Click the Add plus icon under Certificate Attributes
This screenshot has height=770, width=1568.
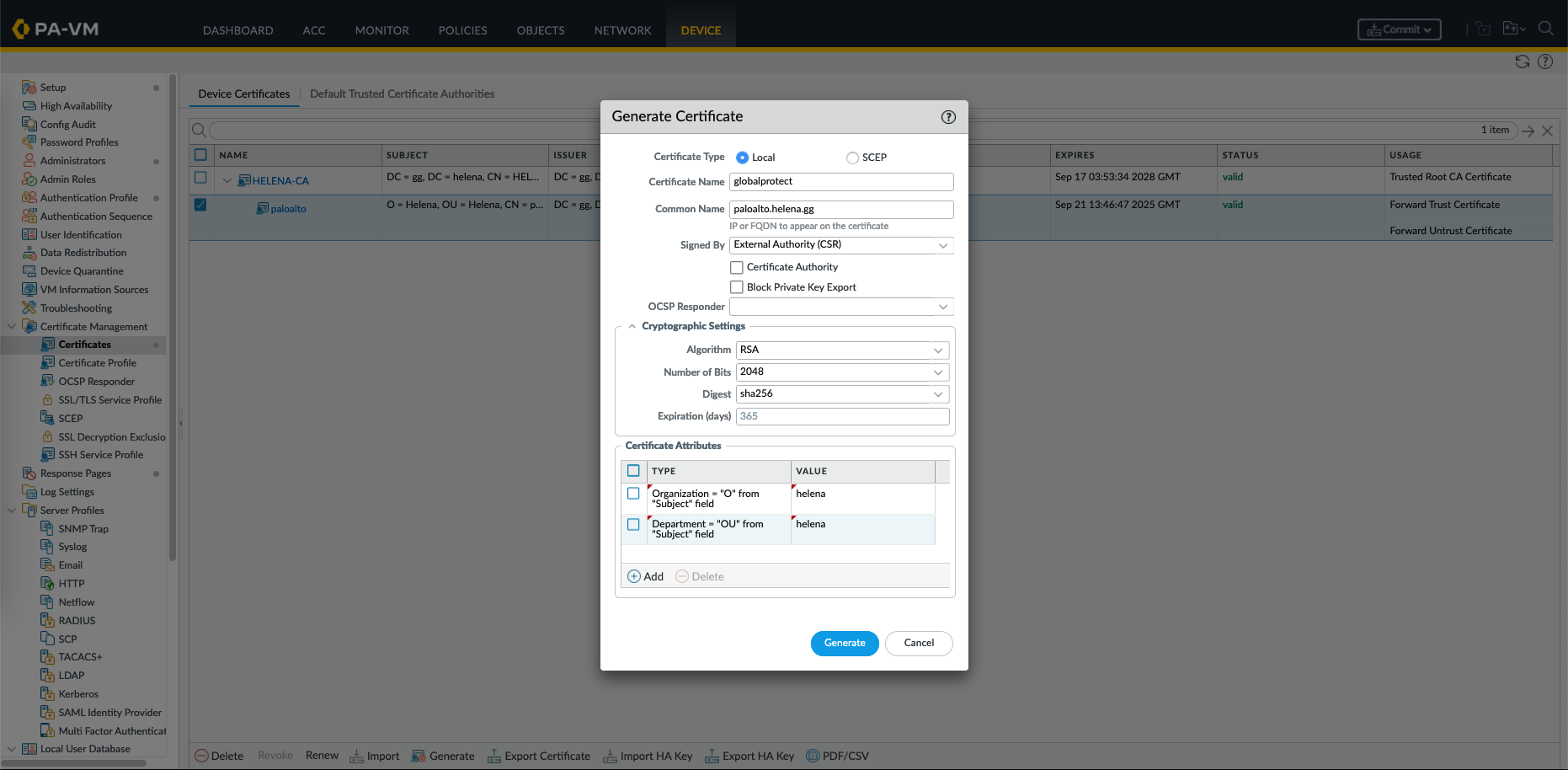pos(634,576)
